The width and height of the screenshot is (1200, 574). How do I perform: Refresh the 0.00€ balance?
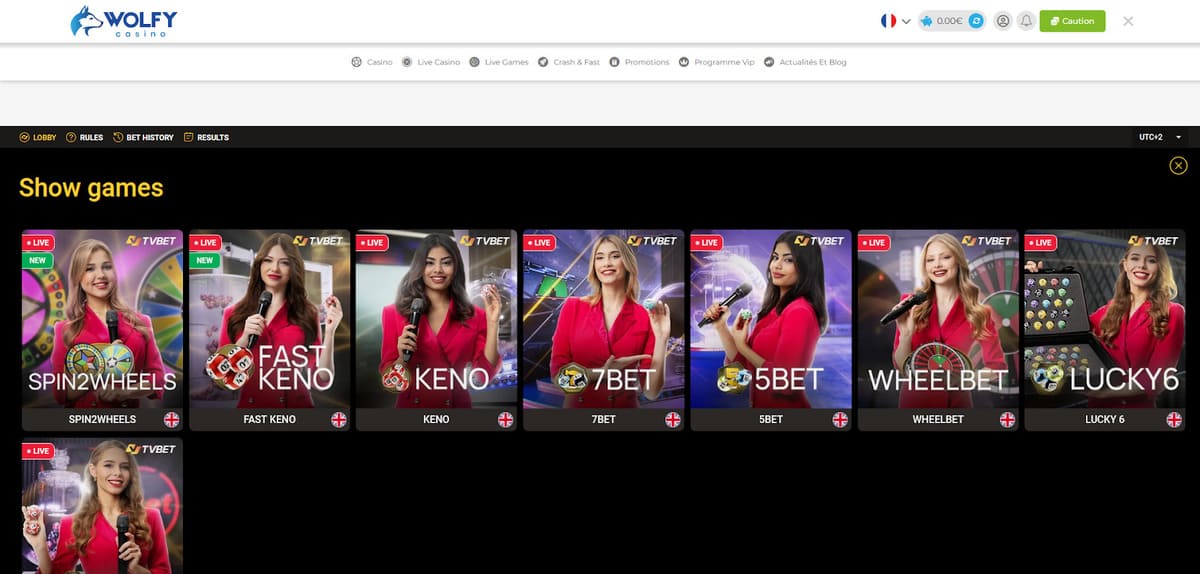pos(977,21)
